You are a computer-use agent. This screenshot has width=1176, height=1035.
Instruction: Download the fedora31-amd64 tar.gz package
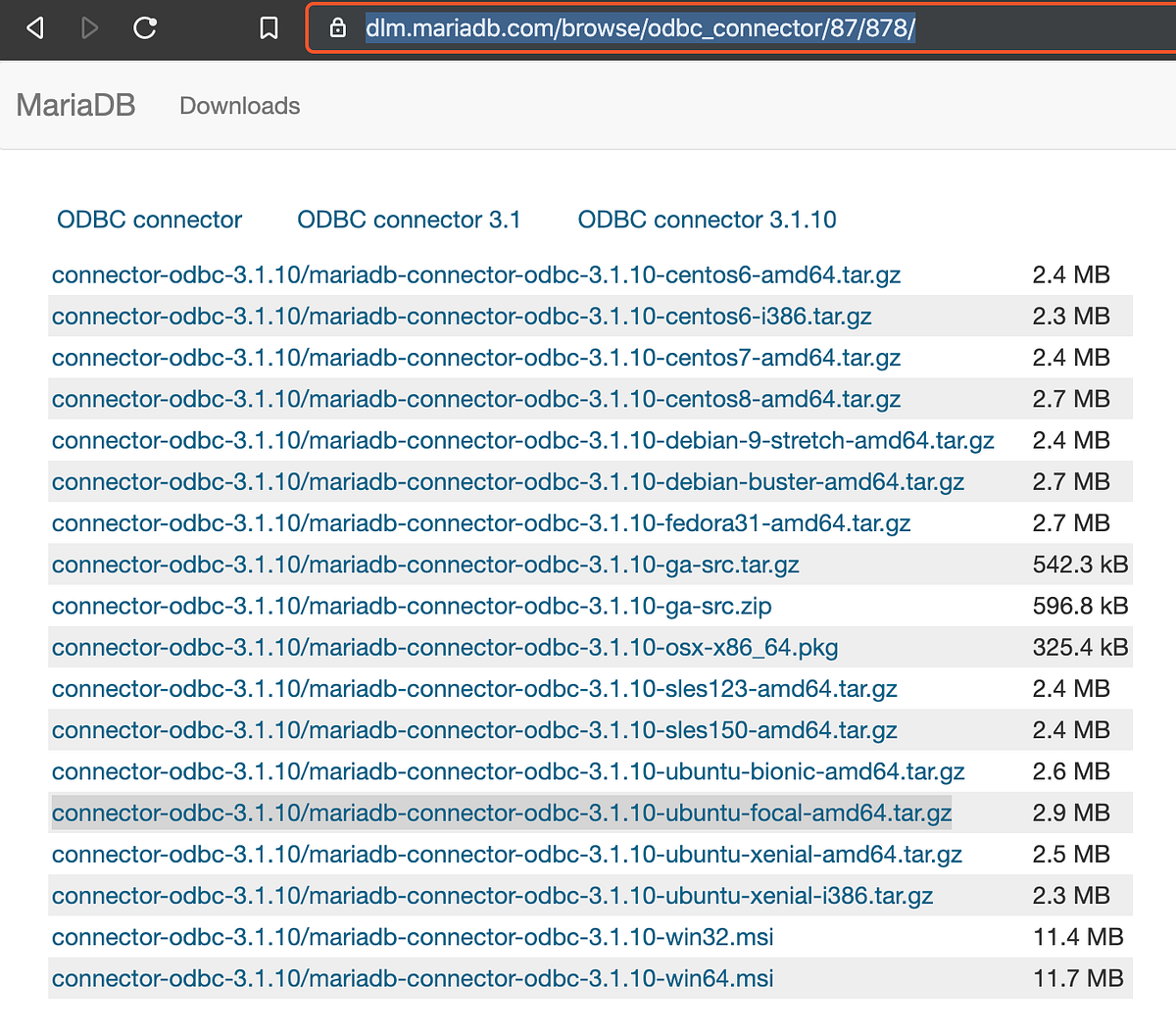[479, 522]
